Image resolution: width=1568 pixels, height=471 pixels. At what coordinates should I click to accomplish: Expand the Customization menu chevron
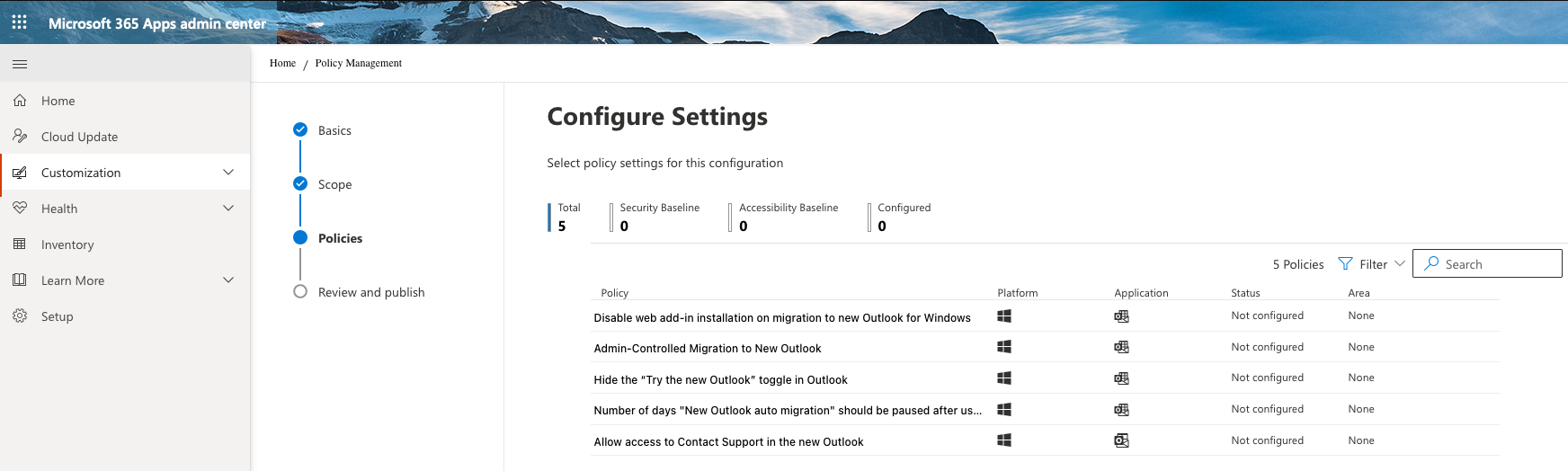[228, 173]
